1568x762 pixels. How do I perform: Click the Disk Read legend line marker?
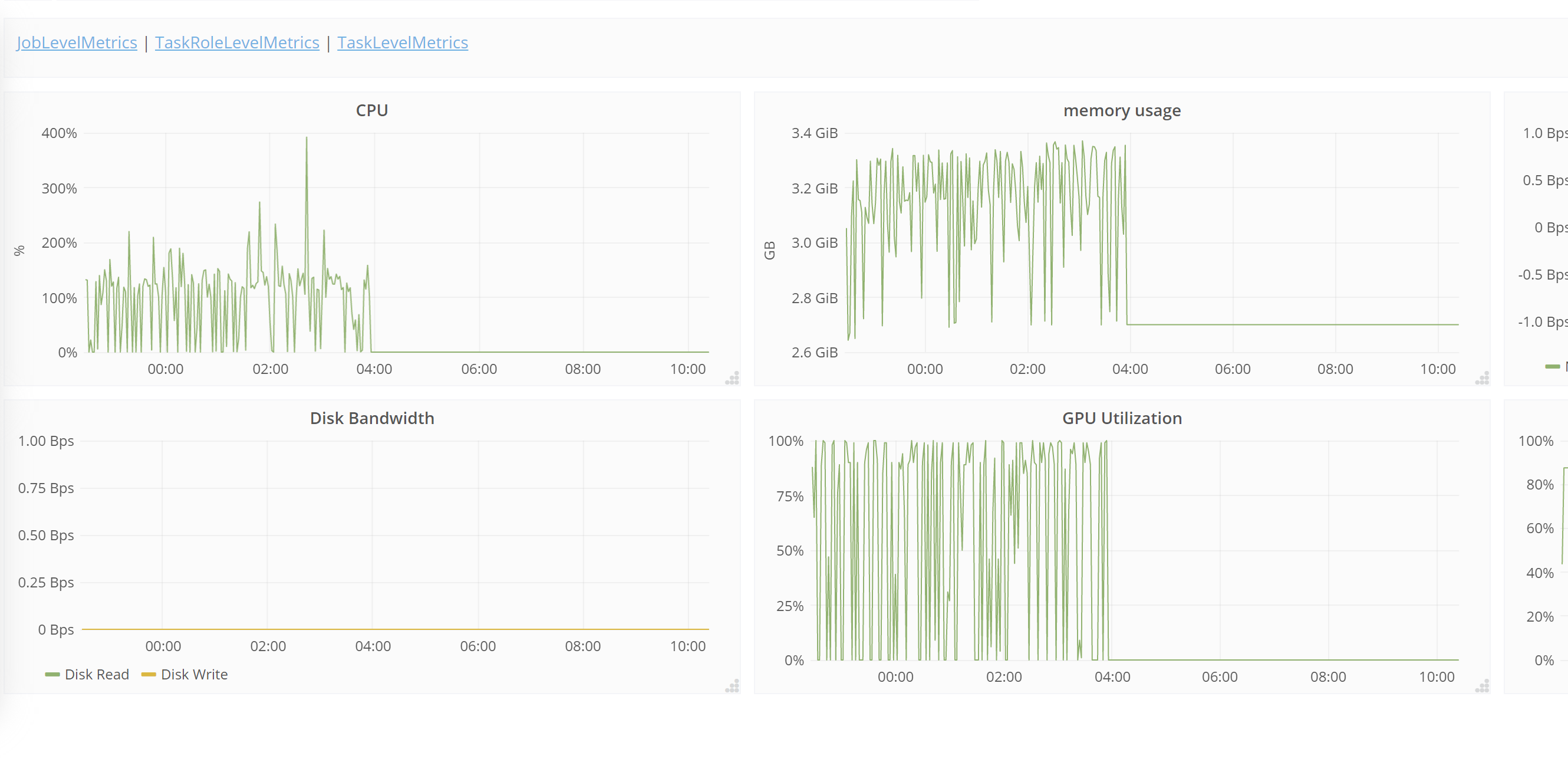click(54, 674)
